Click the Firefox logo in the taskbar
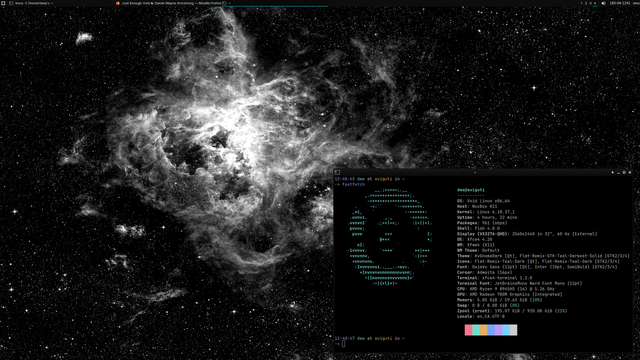Viewport: 640px width, 360px height. coord(118,3)
